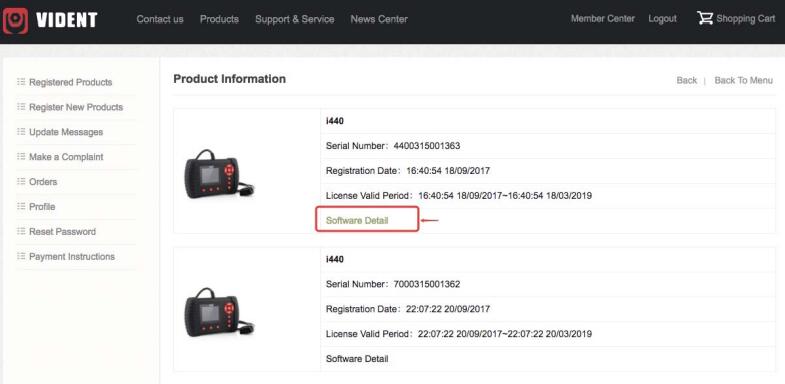
Task: Click Registration Date 22:07:22 20/09/2017
Action: [408, 309]
